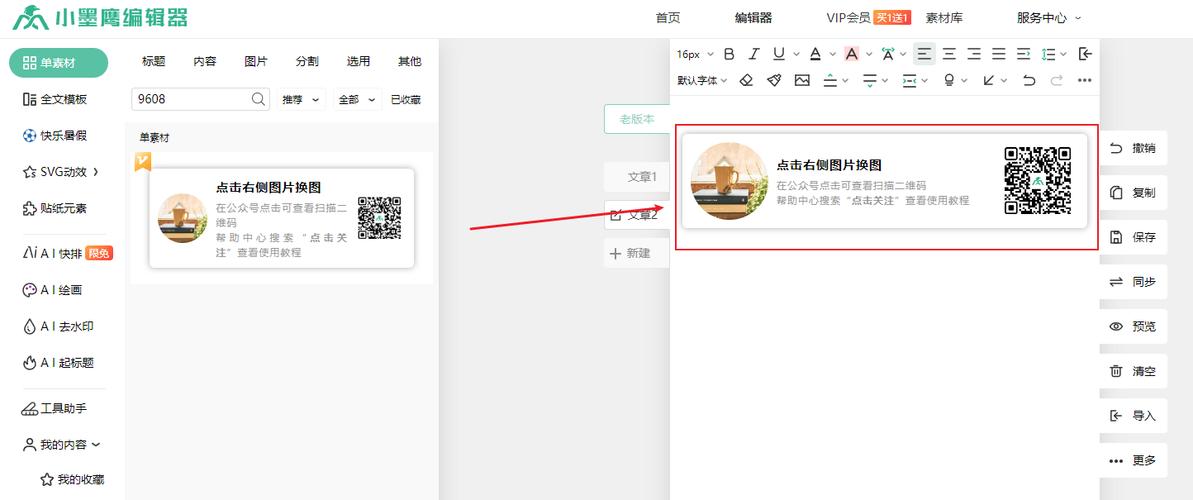The image size is (1193, 500).
Task: Switch to the 图片 material tab
Action: coord(256,62)
